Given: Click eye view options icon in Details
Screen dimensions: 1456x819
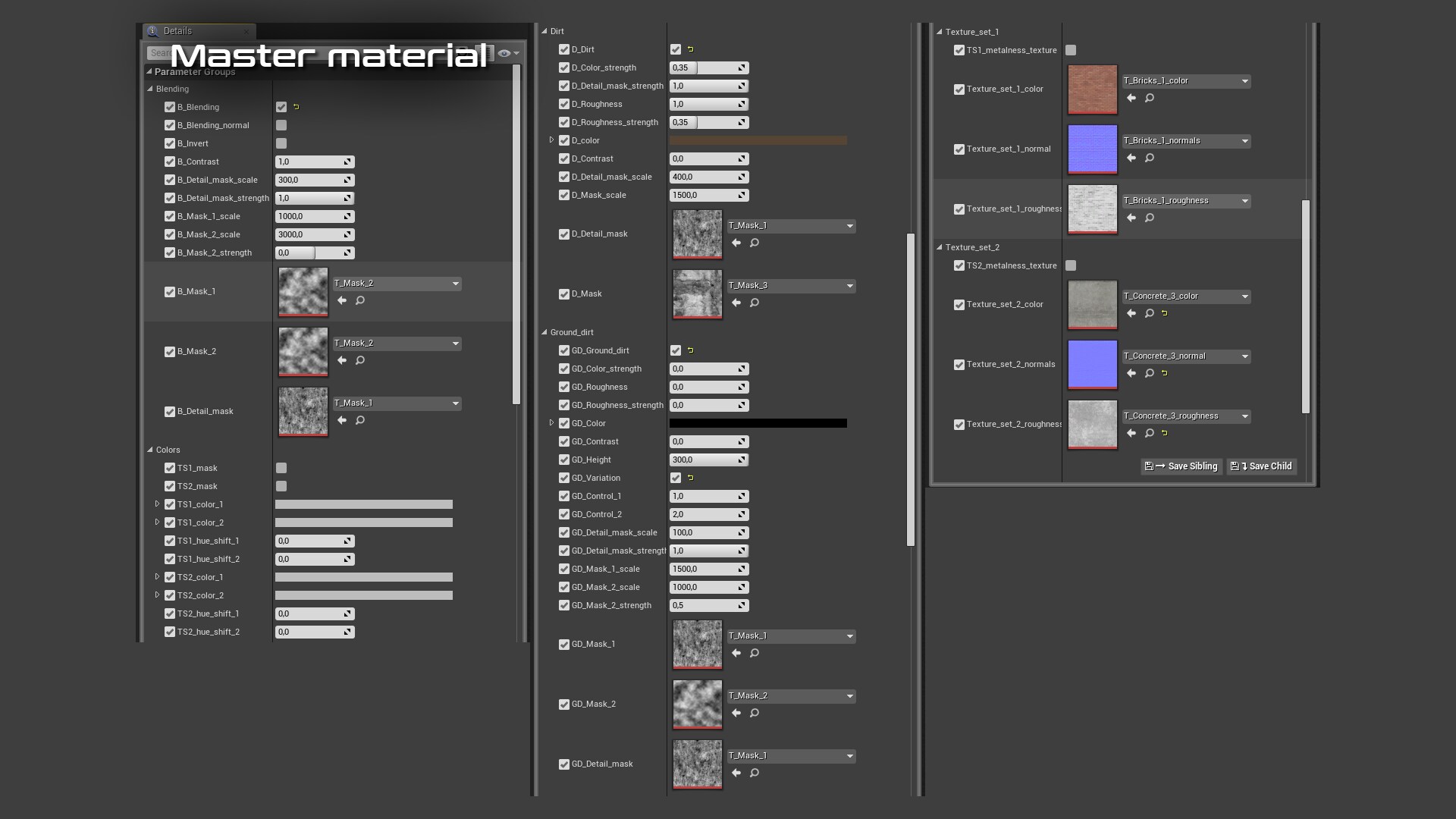Looking at the screenshot, I should coord(504,53).
